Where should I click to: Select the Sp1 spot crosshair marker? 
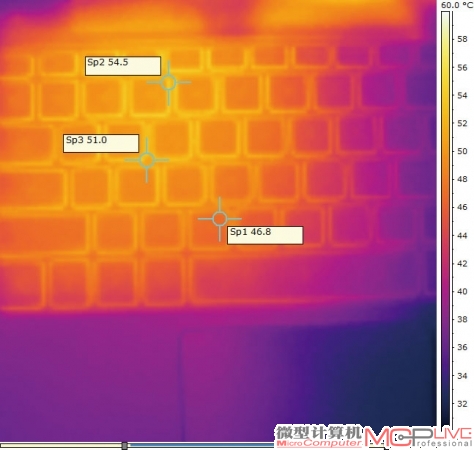point(220,219)
